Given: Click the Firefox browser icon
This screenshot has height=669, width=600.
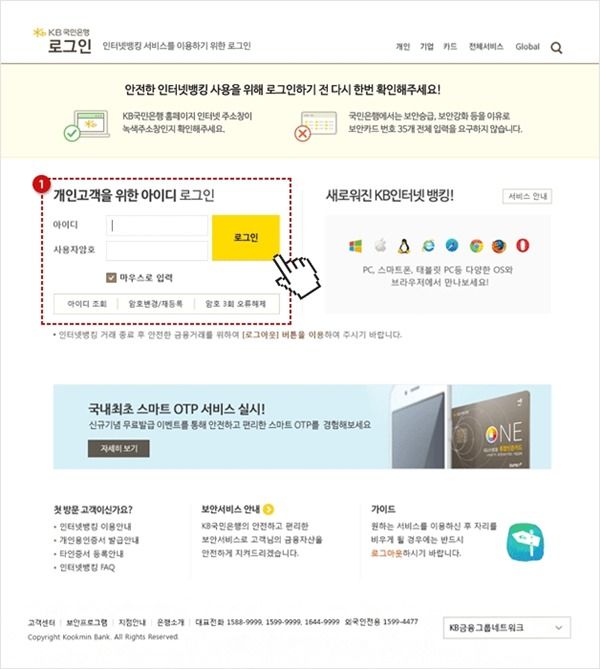Looking at the screenshot, I should click(x=498, y=246).
